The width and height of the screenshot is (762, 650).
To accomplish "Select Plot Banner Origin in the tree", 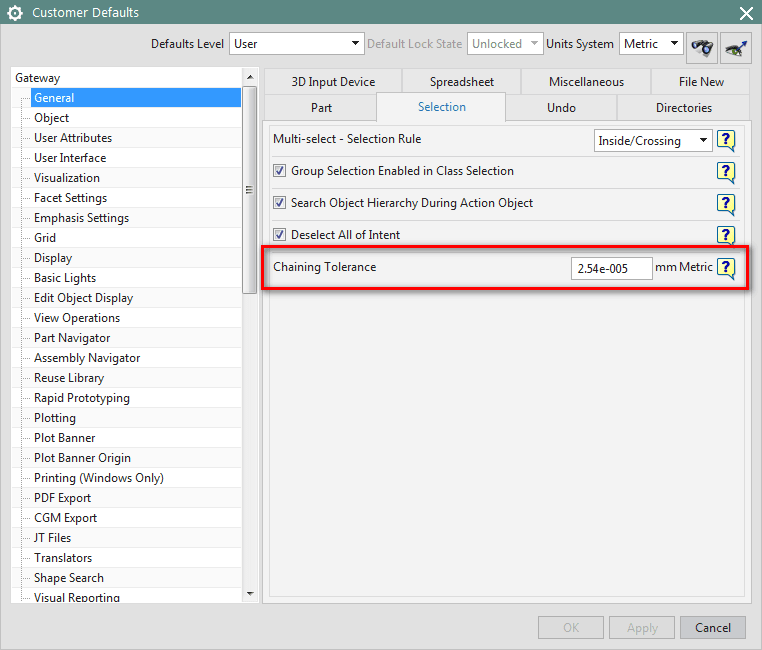I will (82, 458).
